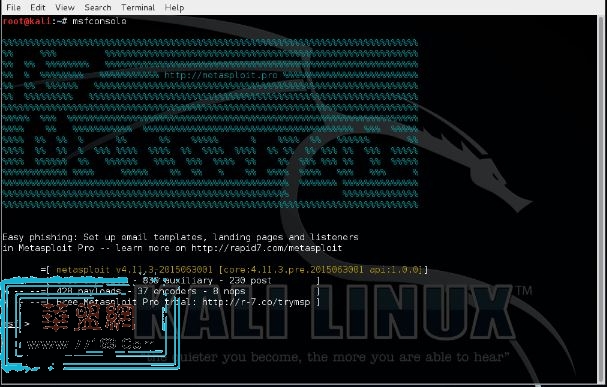607x387 pixels.
Task: Click the 'auxiliary - 239 post' text
Action: [218, 280]
